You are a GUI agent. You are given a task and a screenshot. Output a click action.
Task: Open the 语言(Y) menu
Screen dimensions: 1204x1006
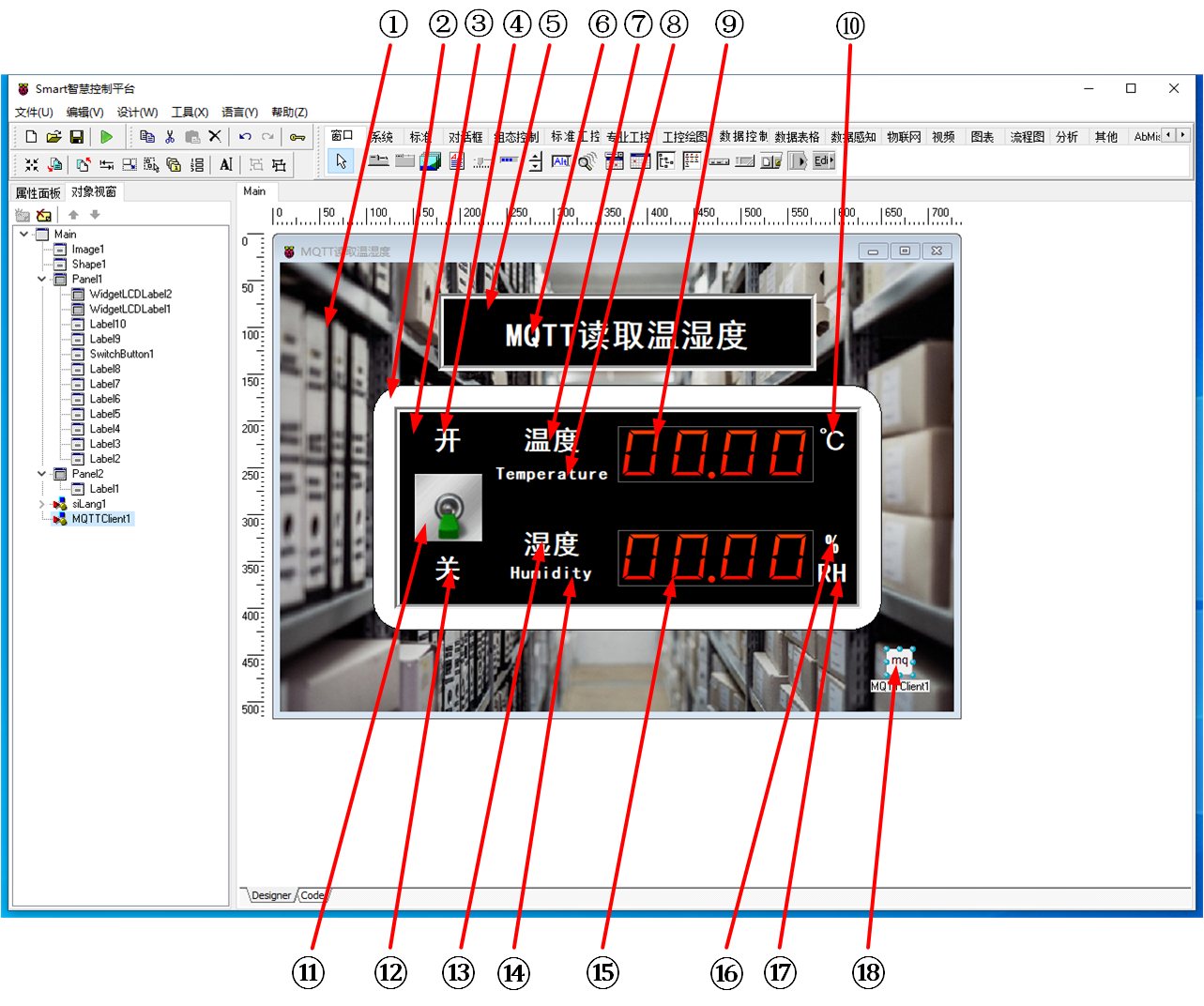tap(239, 113)
